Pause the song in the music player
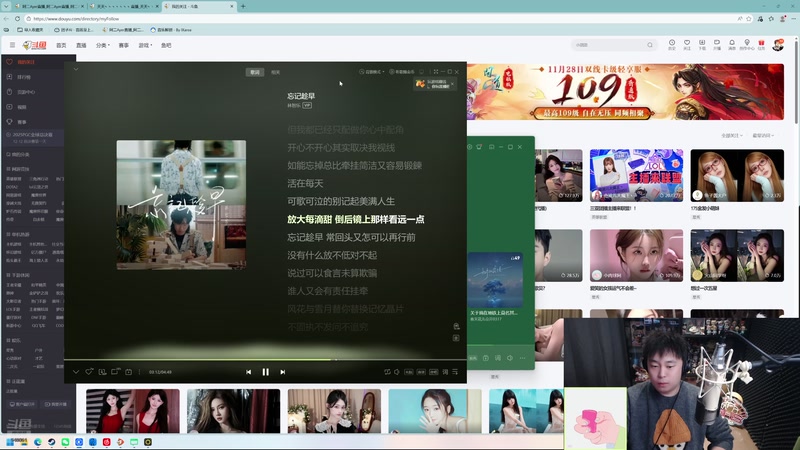 265,372
